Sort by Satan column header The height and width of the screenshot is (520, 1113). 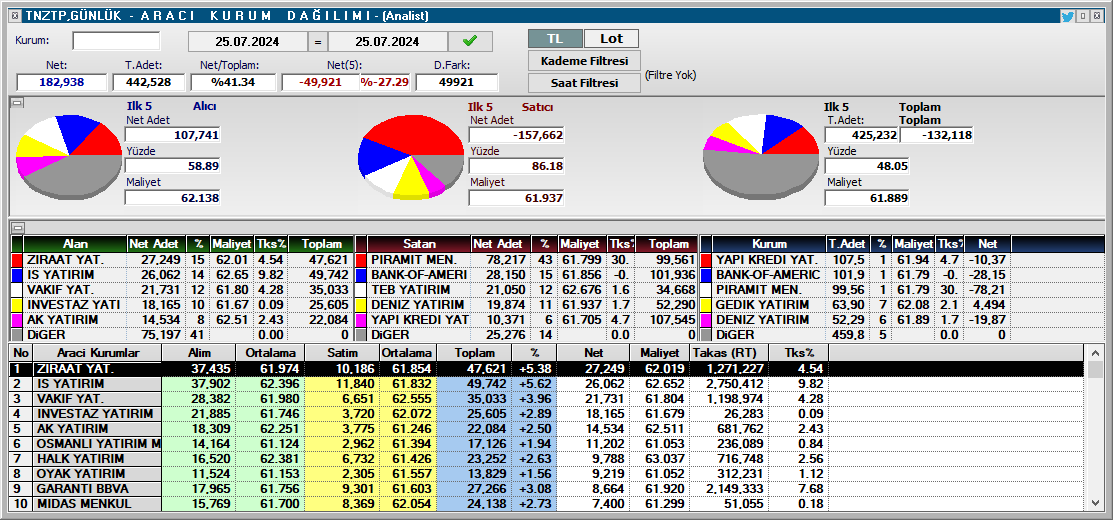pos(420,244)
